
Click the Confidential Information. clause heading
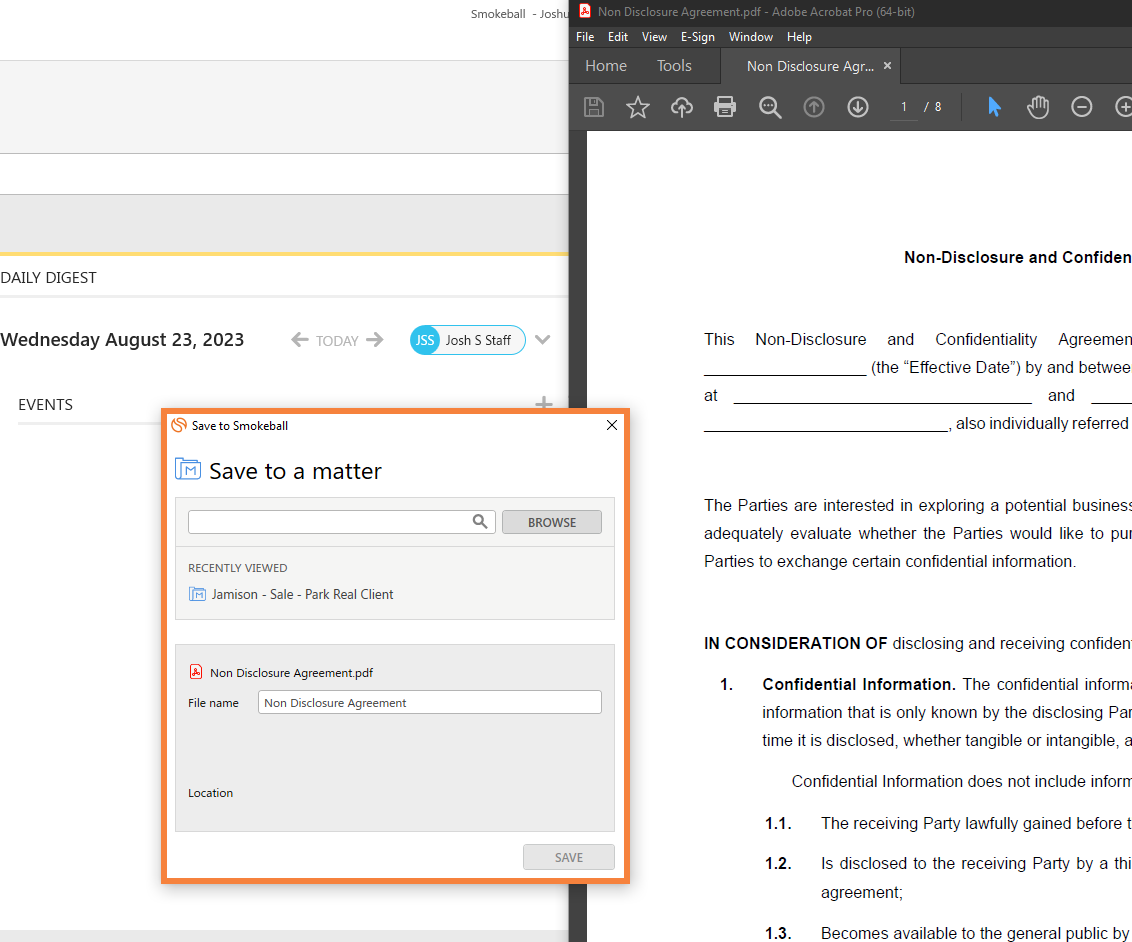coord(859,684)
